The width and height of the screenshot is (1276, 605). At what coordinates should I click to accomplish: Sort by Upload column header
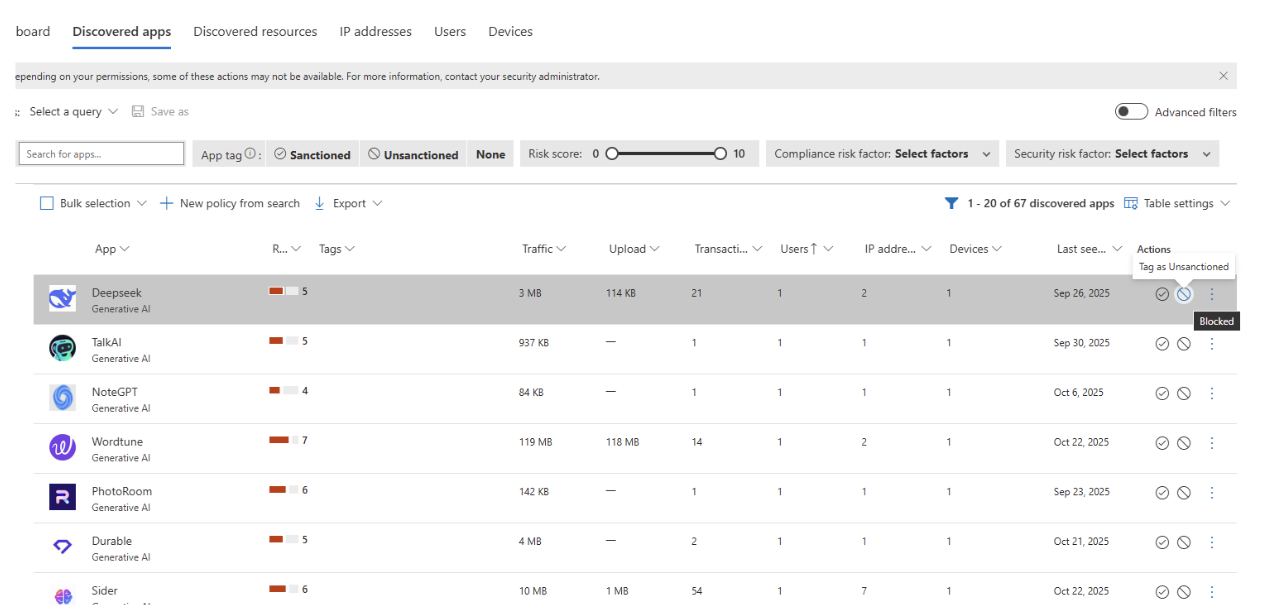coord(634,249)
